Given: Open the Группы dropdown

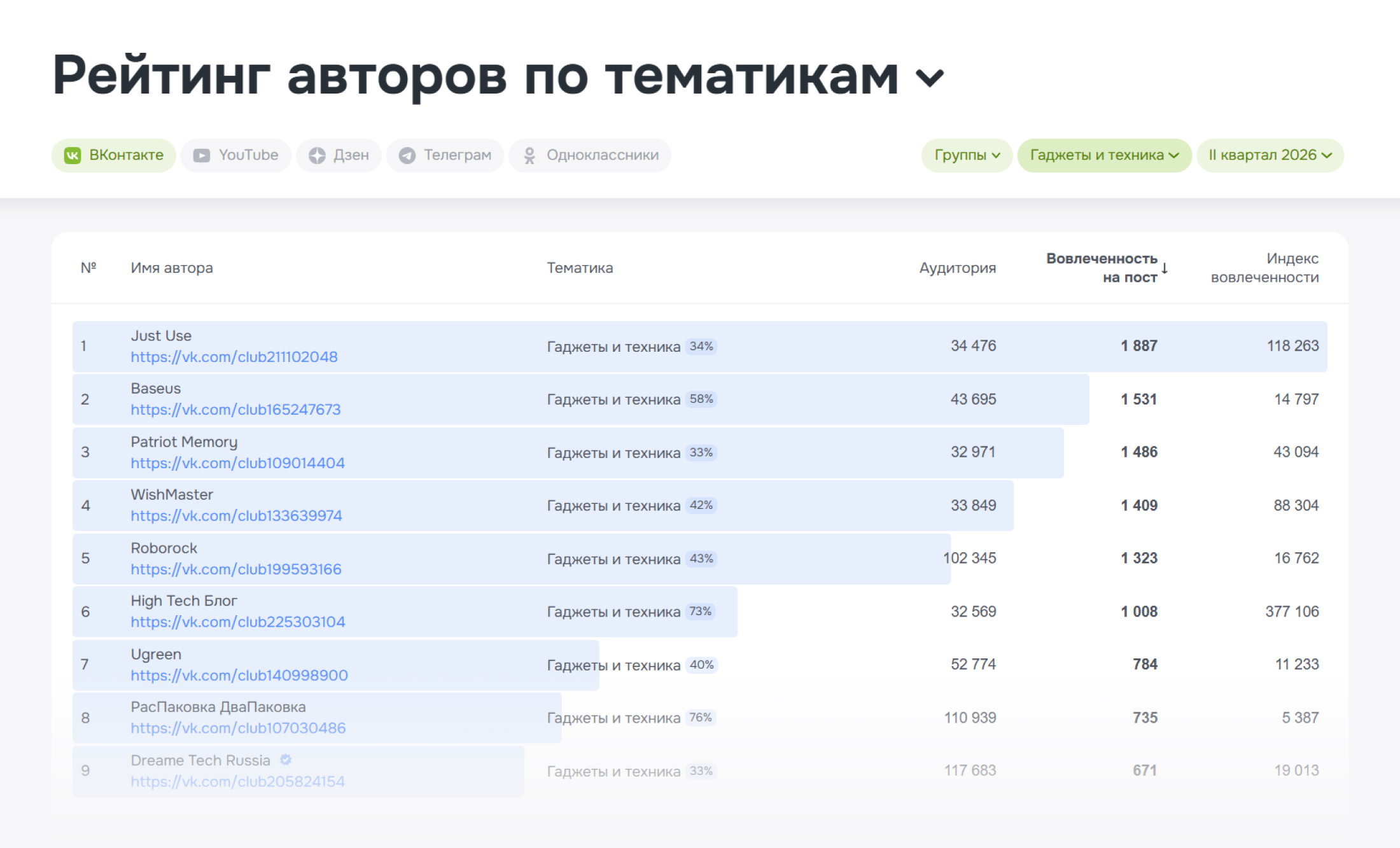Looking at the screenshot, I should click(967, 155).
